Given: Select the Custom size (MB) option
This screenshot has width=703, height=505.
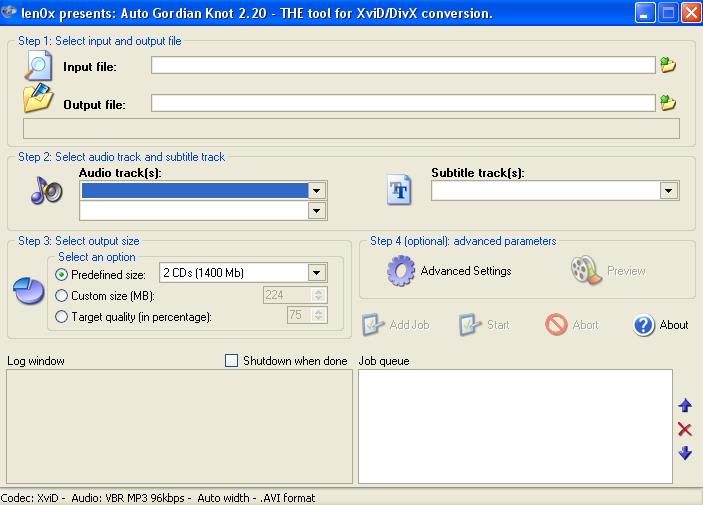Looking at the screenshot, I should click(61, 296).
